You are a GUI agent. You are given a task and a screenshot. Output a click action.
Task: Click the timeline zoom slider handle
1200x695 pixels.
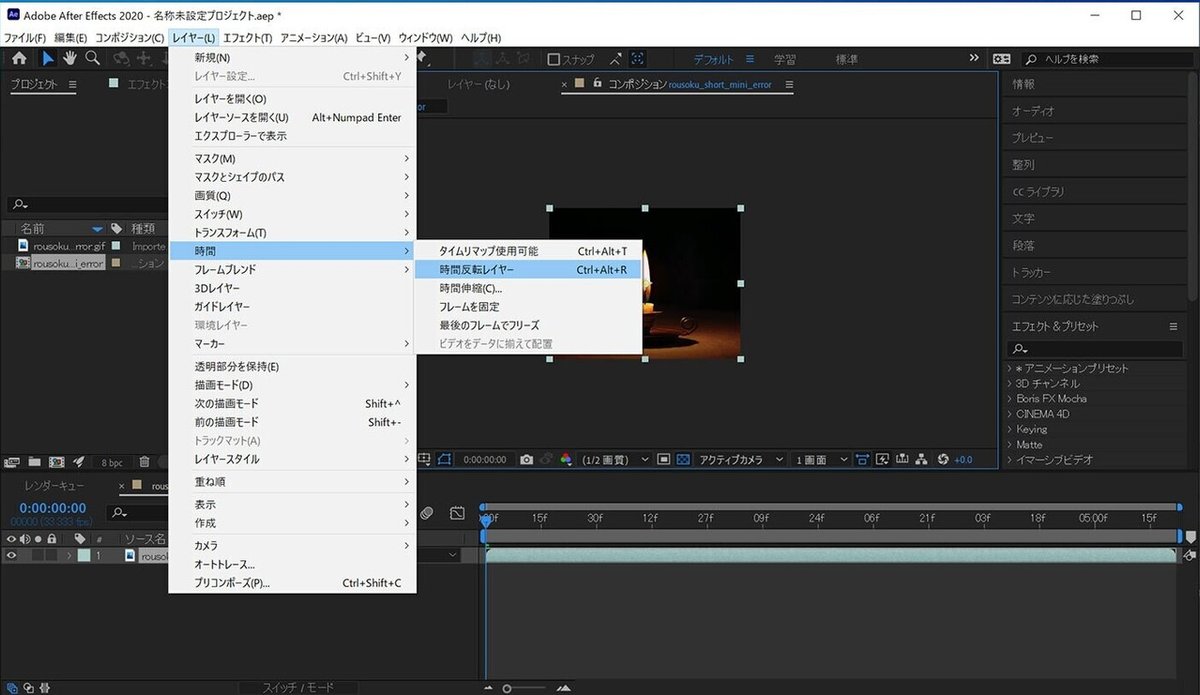point(508,689)
